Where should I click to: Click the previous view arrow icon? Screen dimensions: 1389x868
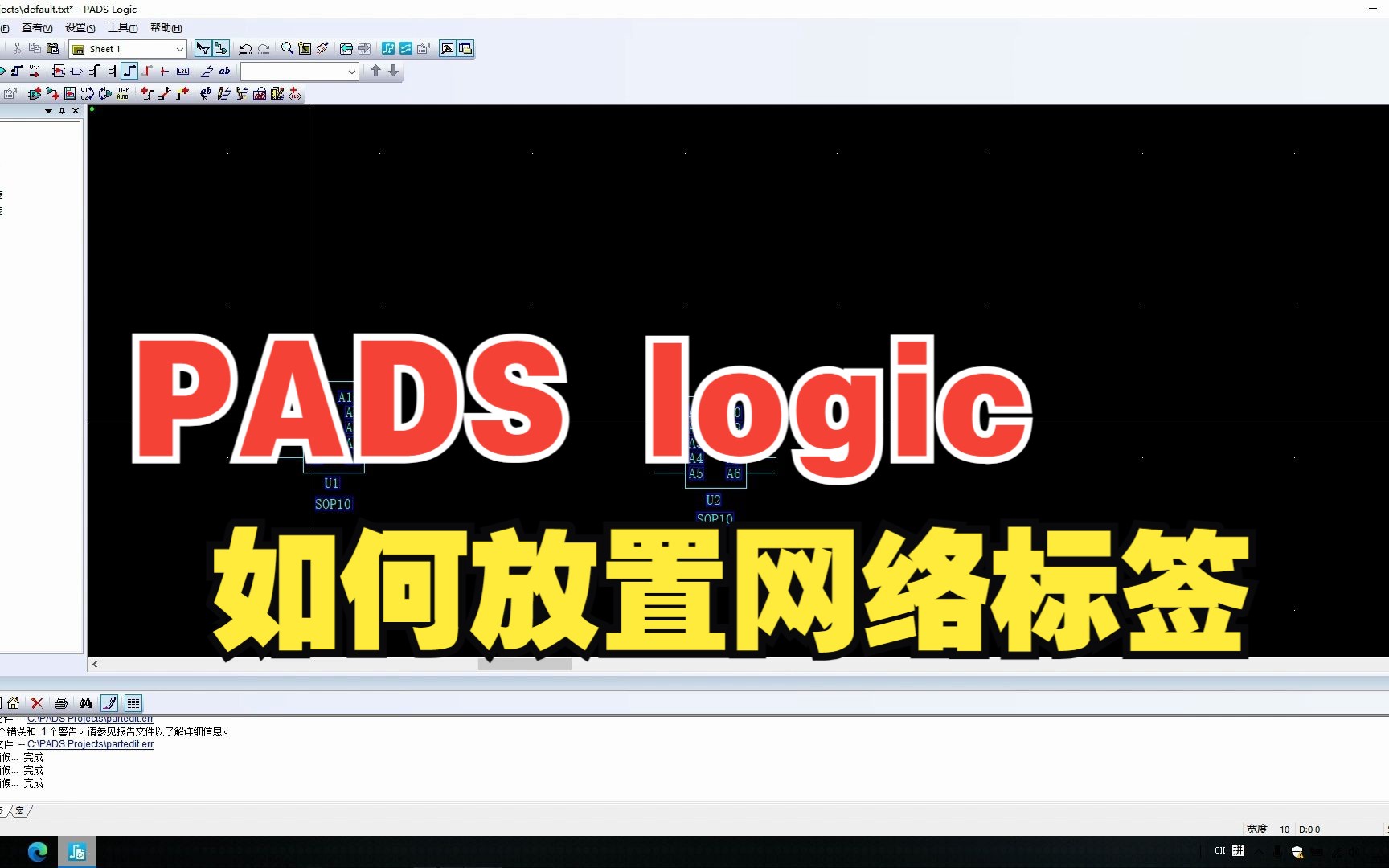click(346, 48)
